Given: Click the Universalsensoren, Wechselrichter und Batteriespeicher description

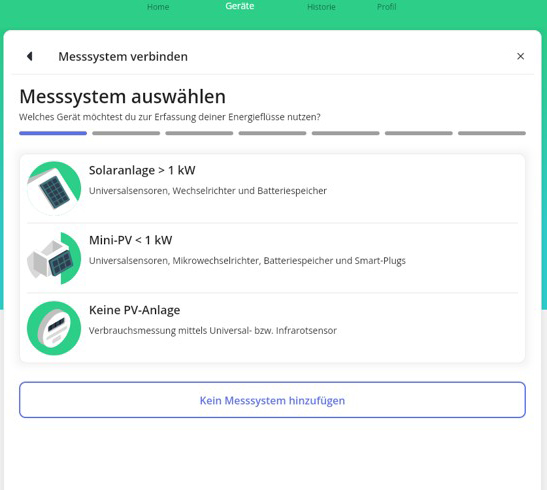Looking at the screenshot, I should pos(208,191).
